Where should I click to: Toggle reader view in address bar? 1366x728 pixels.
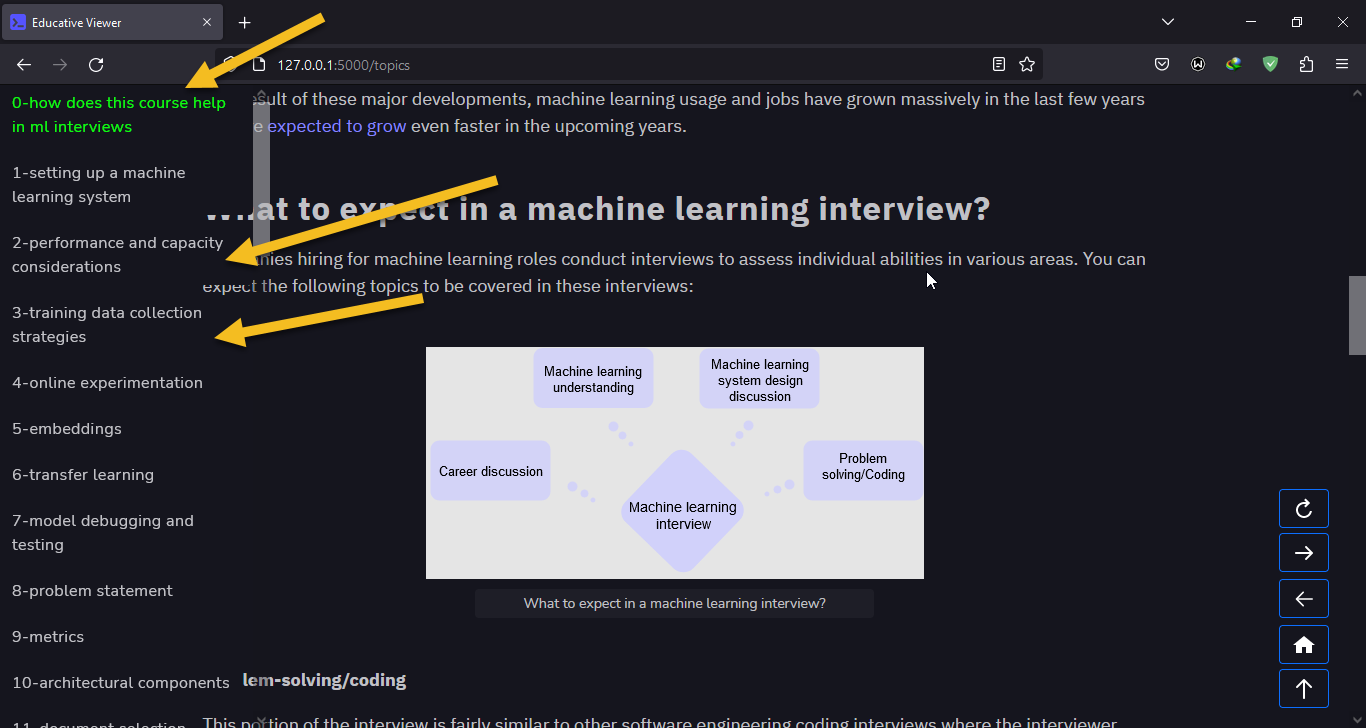[998, 65]
